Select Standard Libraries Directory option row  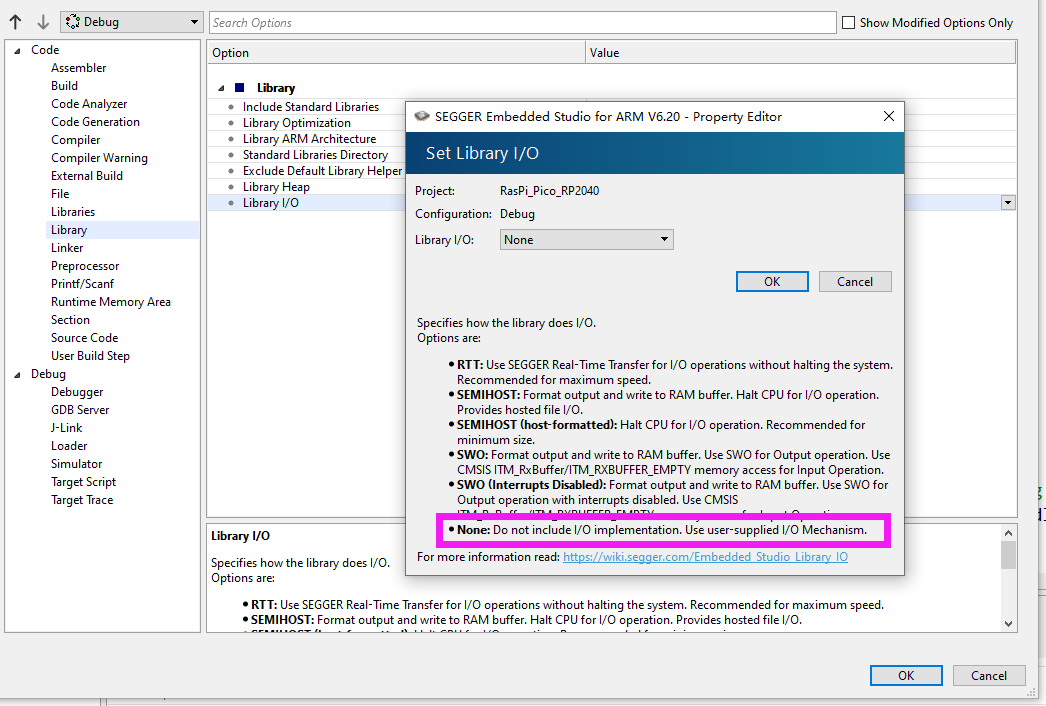coord(316,155)
